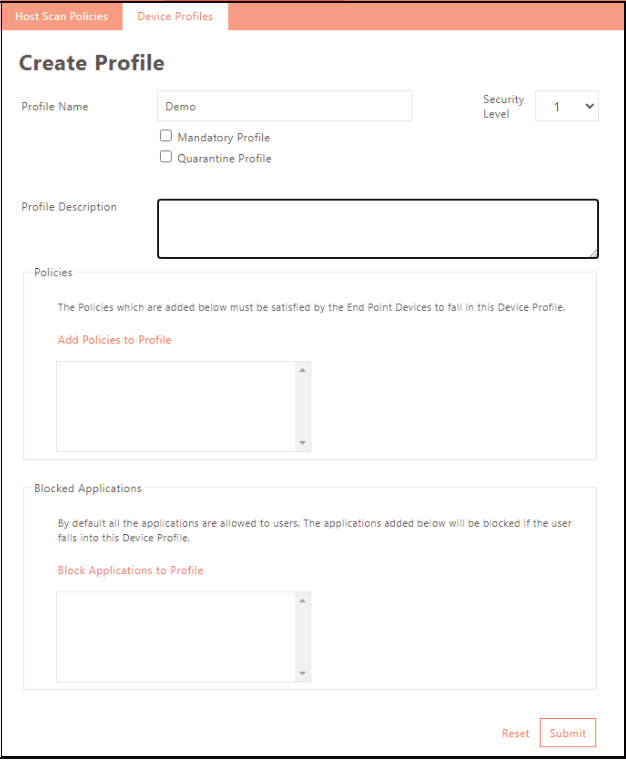
Task: Click the Blocked Applications scroll down arrow
Action: 303,673
